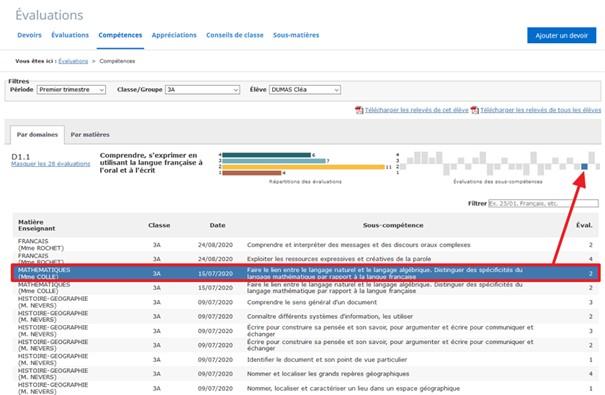Image resolution: width=605 pixels, height=395 pixels.
Task: Click Télécharger les relevés de cet élève link
Action: [x=417, y=110]
